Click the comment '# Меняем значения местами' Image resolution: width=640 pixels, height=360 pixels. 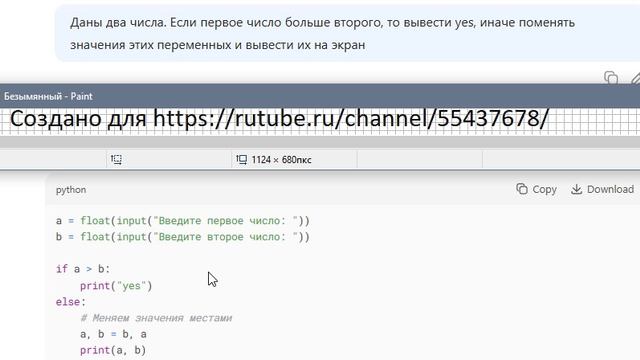pyautogui.click(x=156, y=318)
